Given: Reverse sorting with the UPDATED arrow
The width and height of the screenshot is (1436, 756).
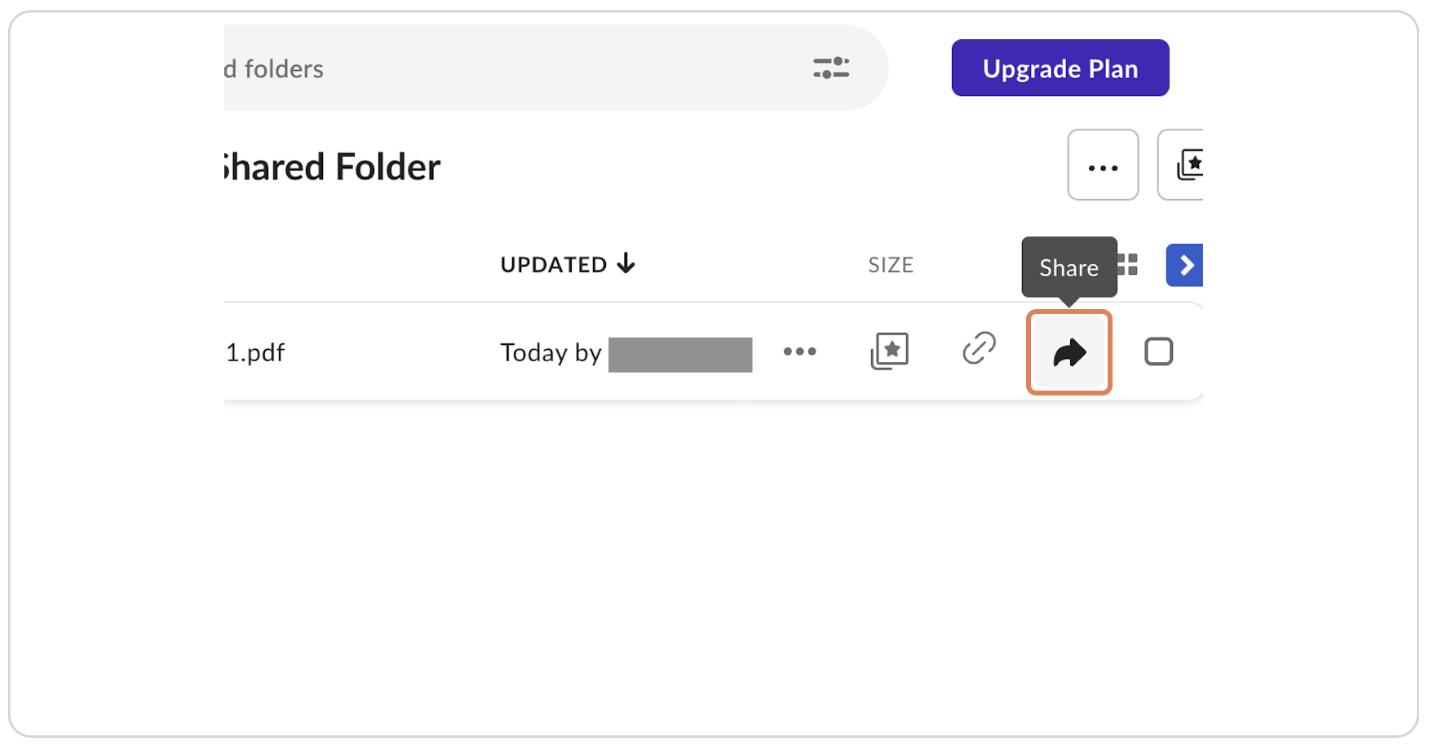Looking at the screenshot, I should [625, 264].
